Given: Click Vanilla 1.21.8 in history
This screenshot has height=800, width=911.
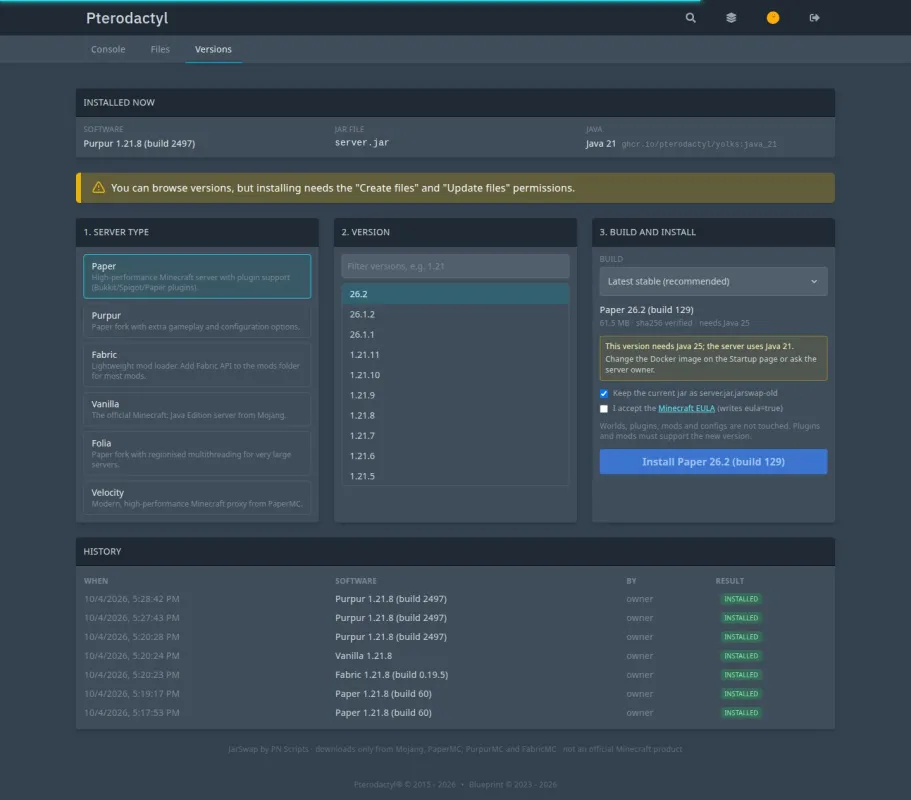Looking at the screenshot, I should pos(363,656).
